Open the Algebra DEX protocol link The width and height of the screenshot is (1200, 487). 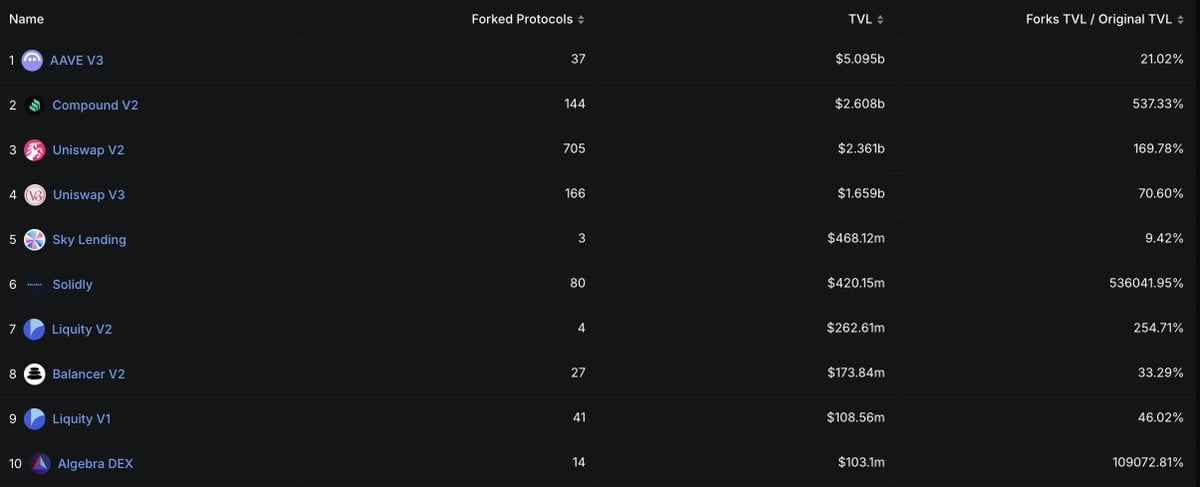tap(95, 464)
